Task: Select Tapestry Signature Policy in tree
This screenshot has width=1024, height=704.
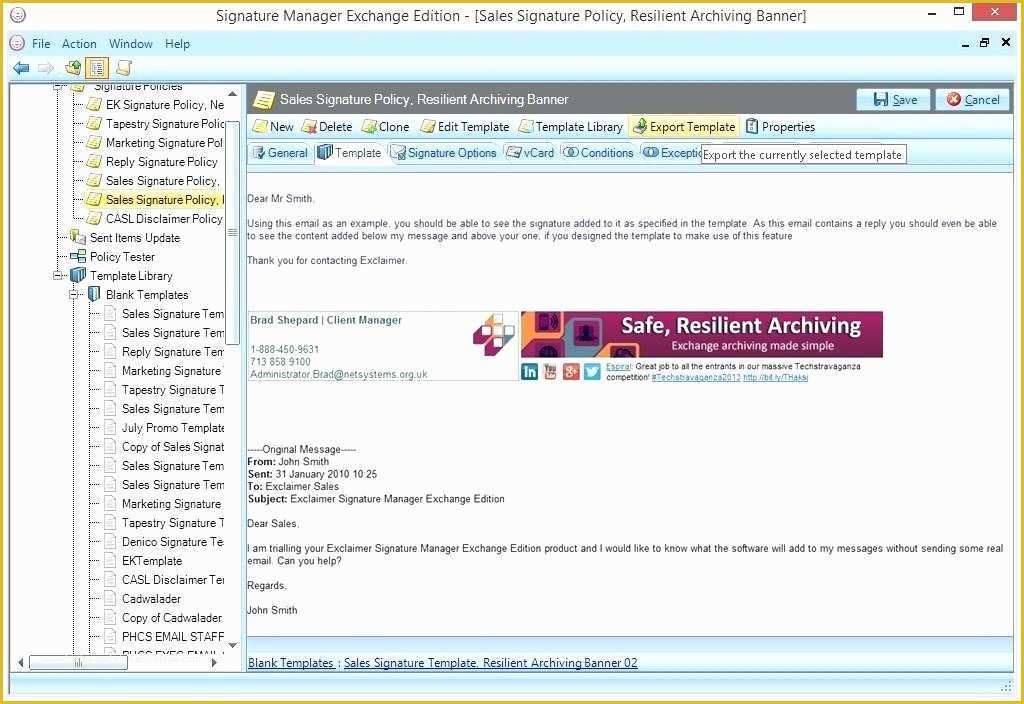Action: (156, 123)
